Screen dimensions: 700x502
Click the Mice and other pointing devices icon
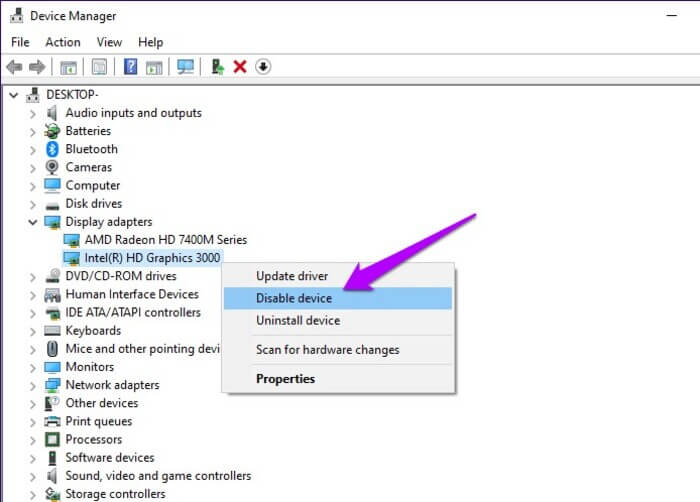(52, 349)
